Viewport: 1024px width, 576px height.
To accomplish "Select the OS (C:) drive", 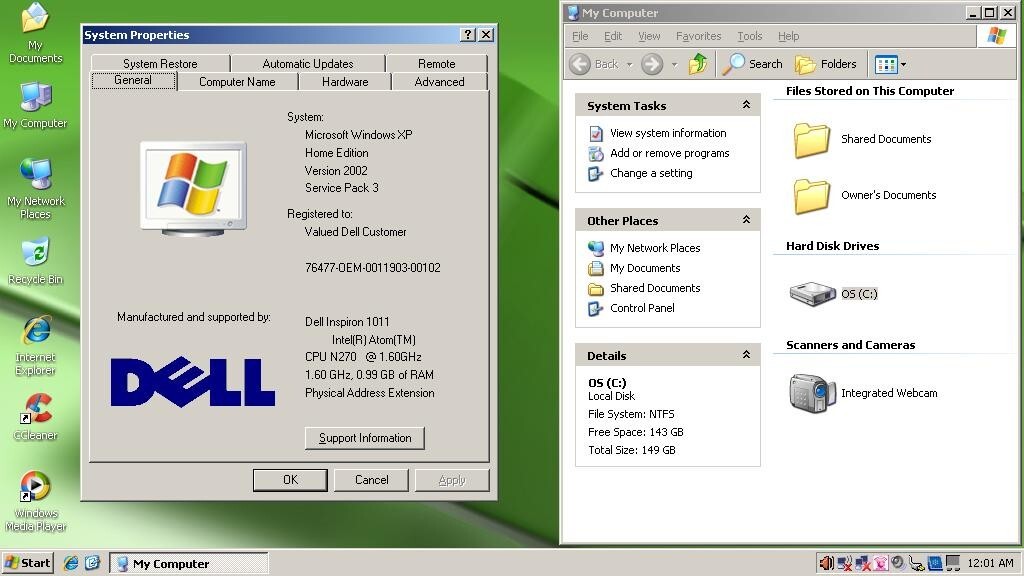I will 834,294.
